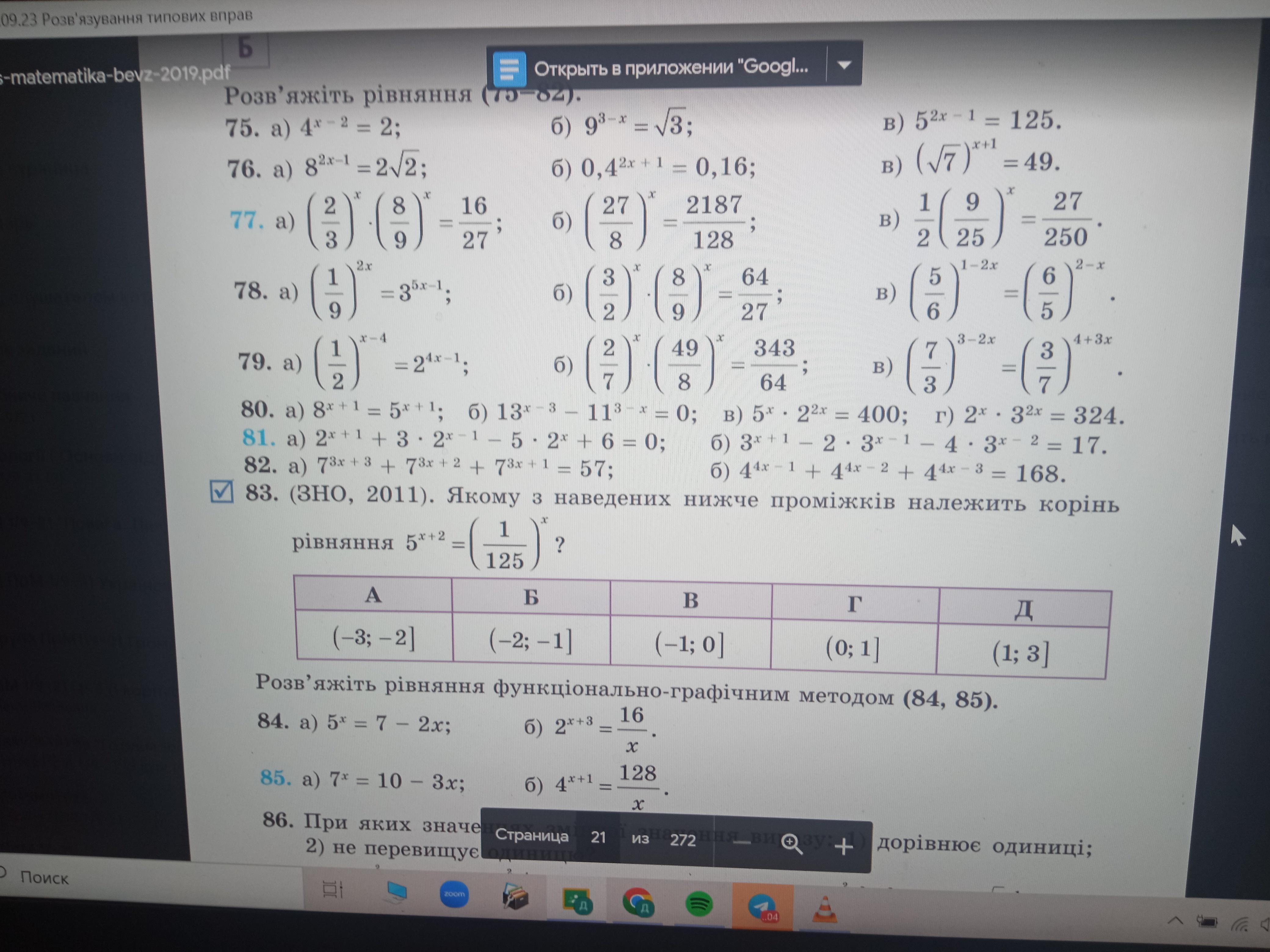
Task: Click the magnifier zoom reset icon
Action: click(792, 844)
